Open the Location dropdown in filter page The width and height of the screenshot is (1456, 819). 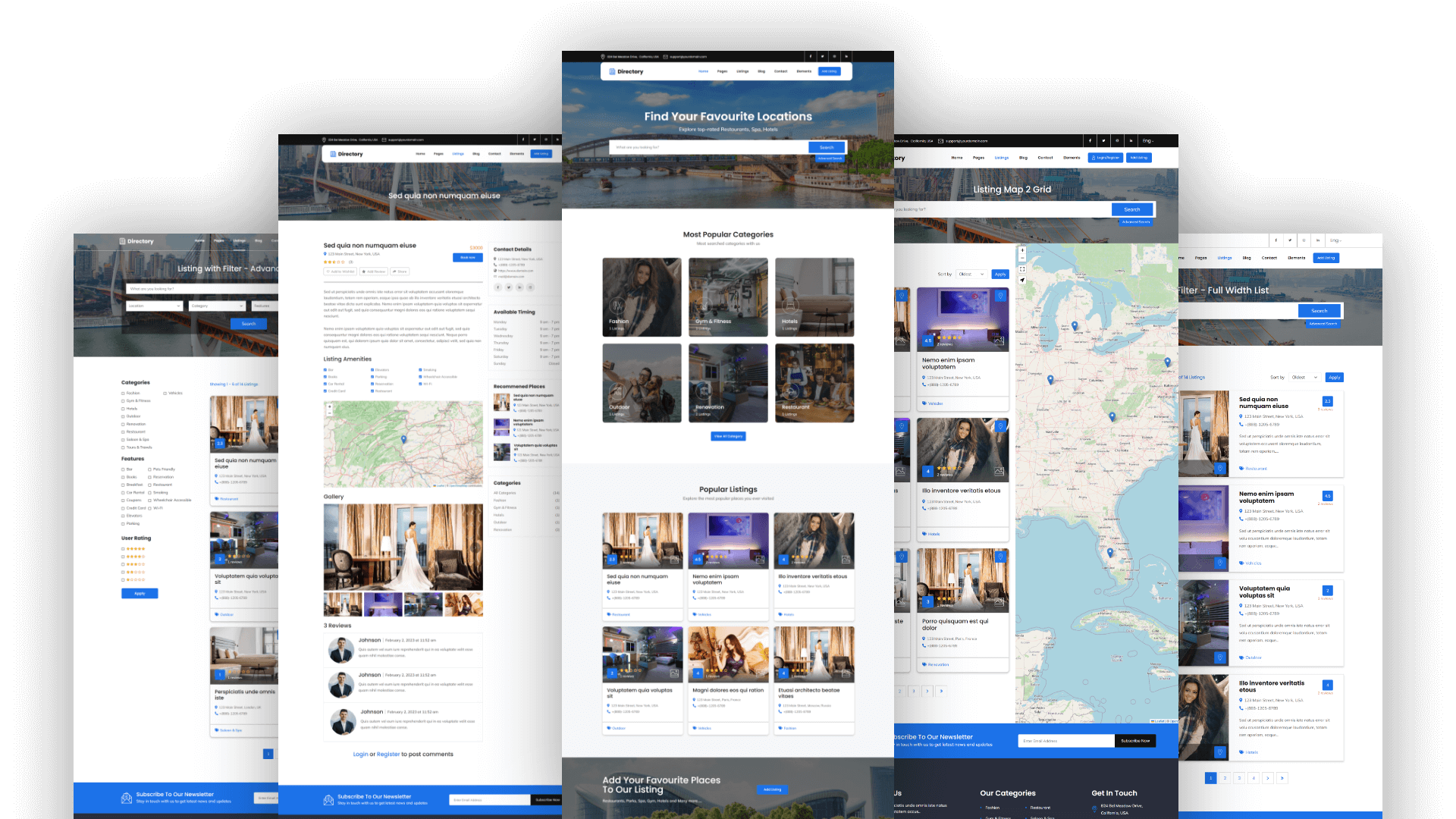155,306
